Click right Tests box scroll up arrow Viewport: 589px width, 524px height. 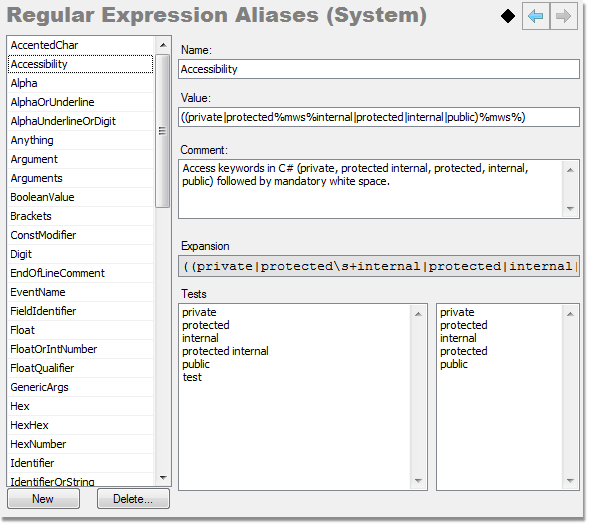tap(570, 314)
